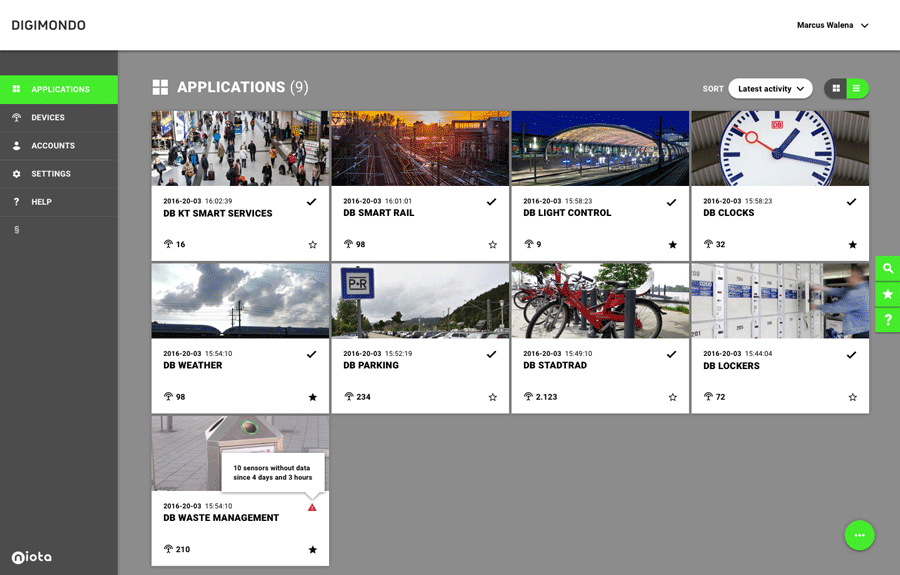This screenshot has width=900, height=575.
Task: Click the DB Lockers thumbnail image
Action: pyautogui.click(x=780, y=301)
